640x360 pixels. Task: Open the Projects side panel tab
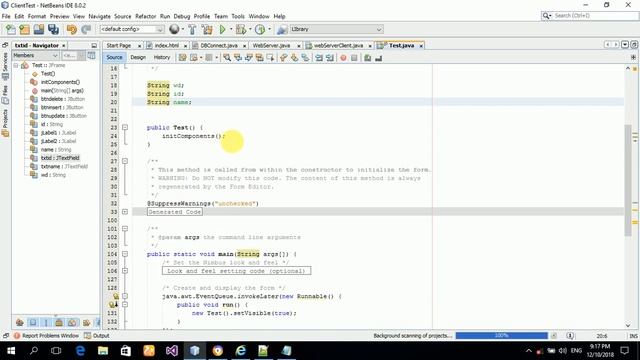pos(5,123)
